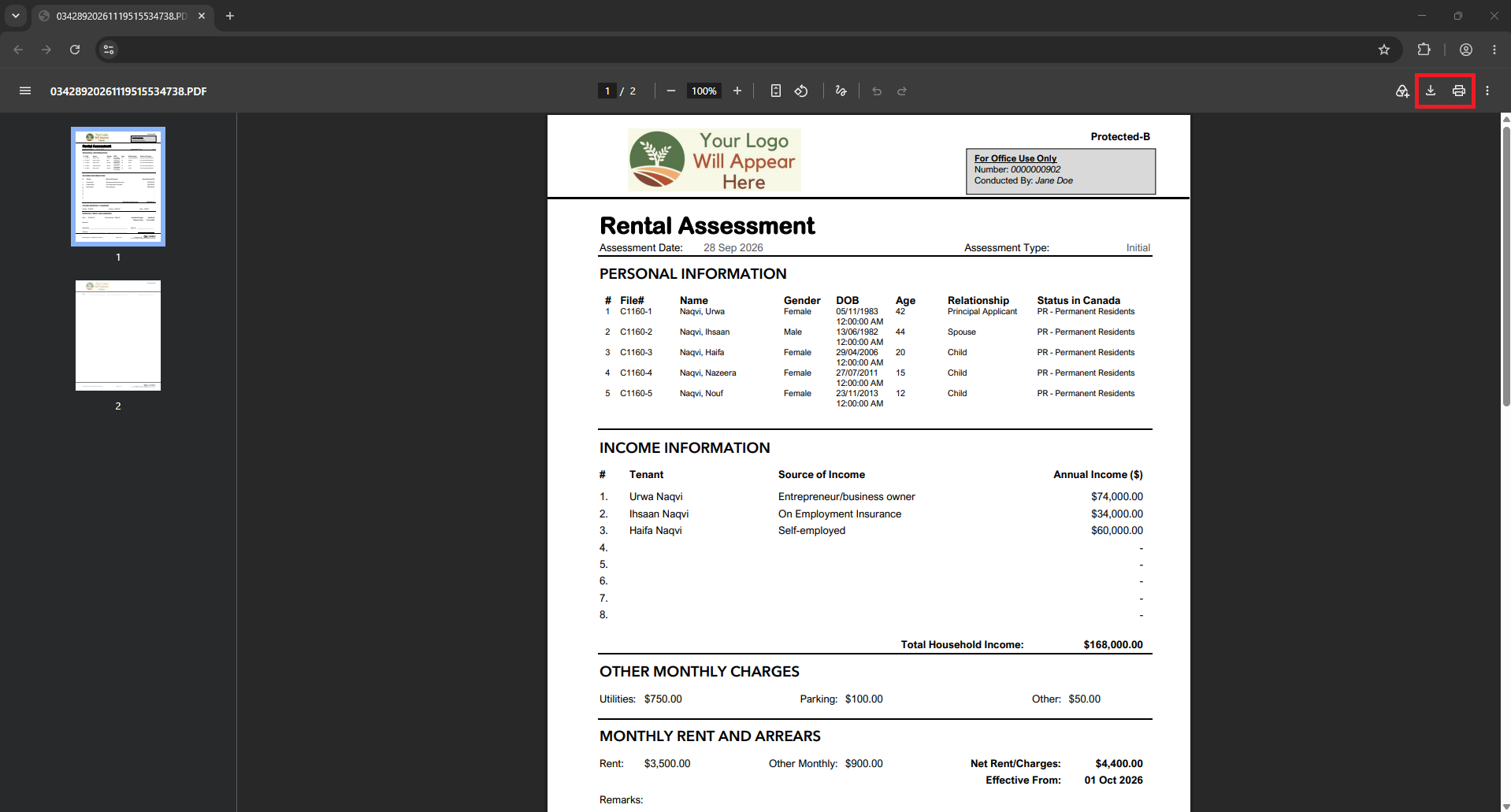Toggle the thumbnail sidebar menu

(25, 91)
